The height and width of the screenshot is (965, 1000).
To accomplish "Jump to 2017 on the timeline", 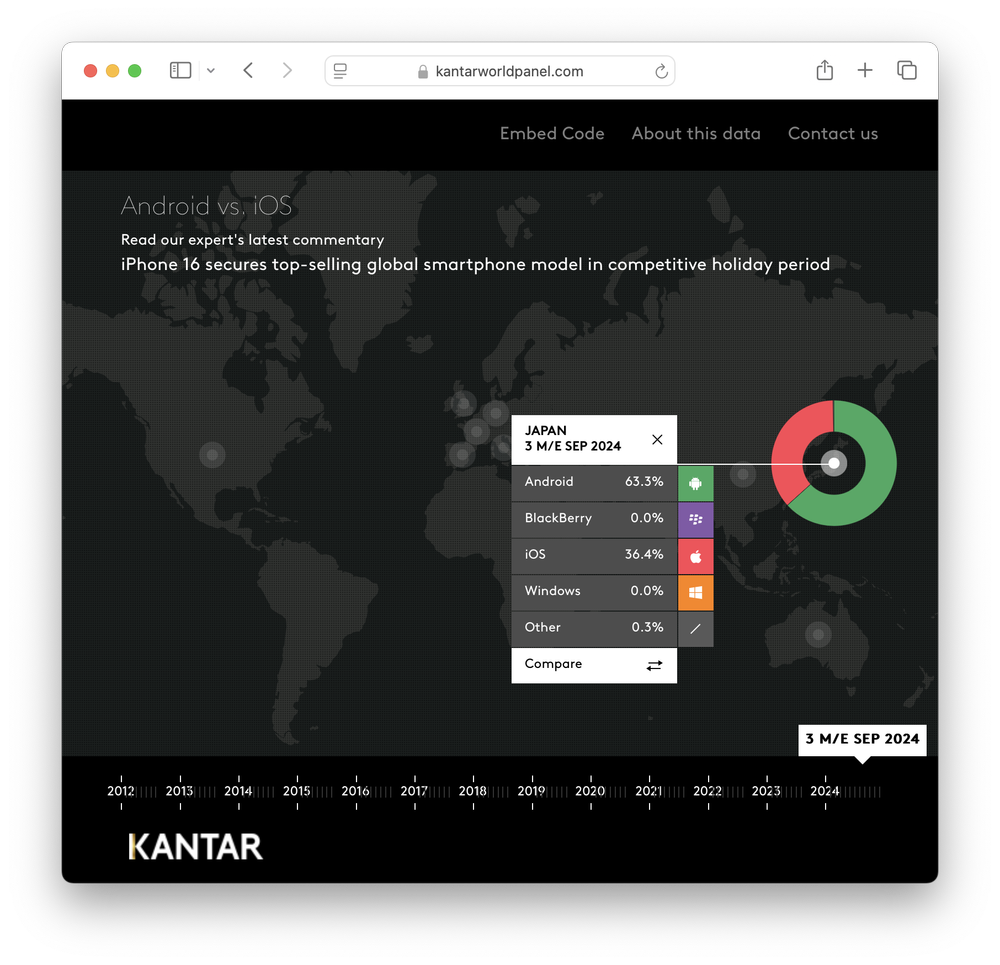I will pos(415,791).
